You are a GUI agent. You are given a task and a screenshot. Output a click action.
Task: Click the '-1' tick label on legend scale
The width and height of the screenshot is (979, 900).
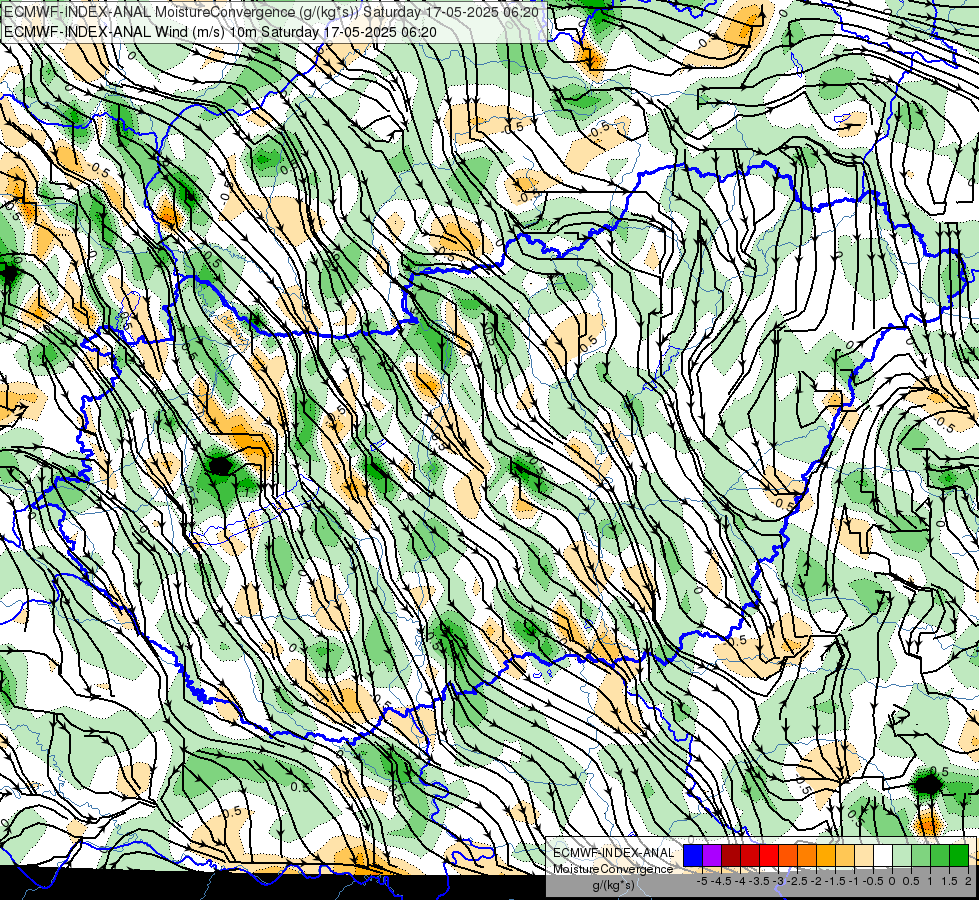pos(854,881)
